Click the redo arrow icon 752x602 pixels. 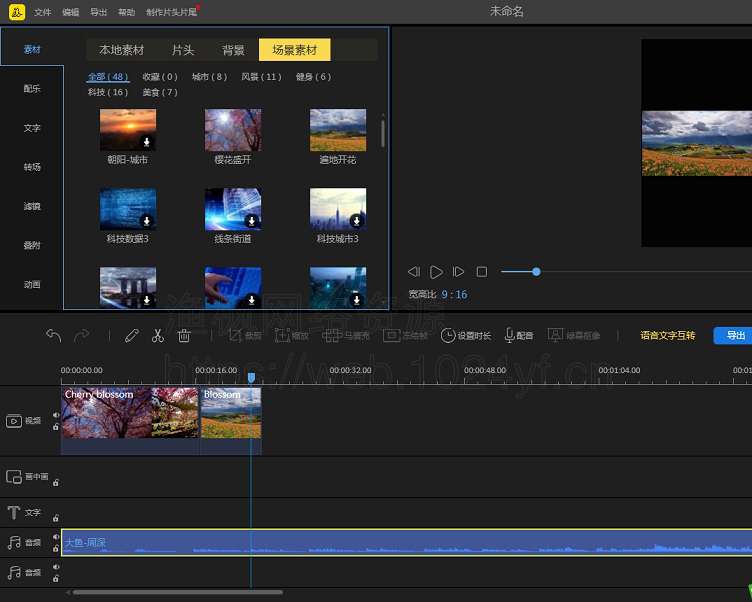(82, 336)
